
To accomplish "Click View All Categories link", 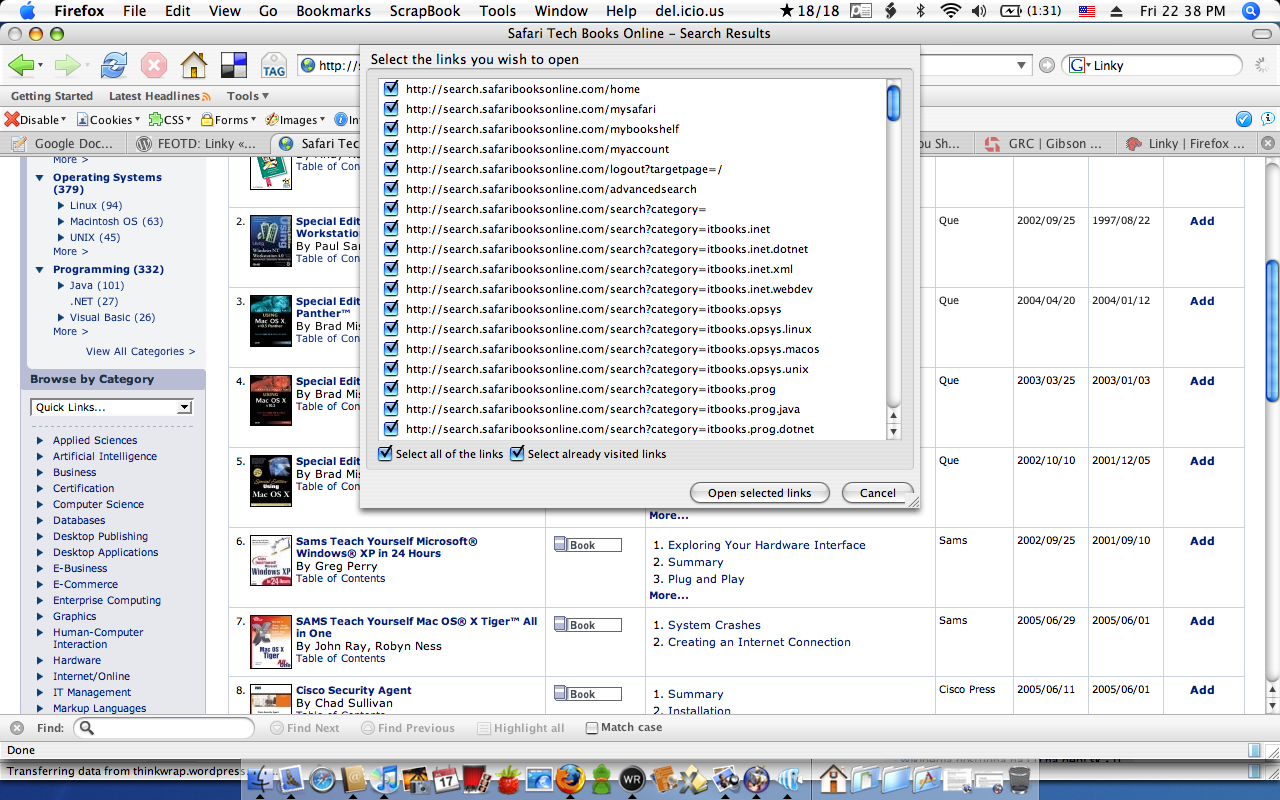I will tap(140, 351).
